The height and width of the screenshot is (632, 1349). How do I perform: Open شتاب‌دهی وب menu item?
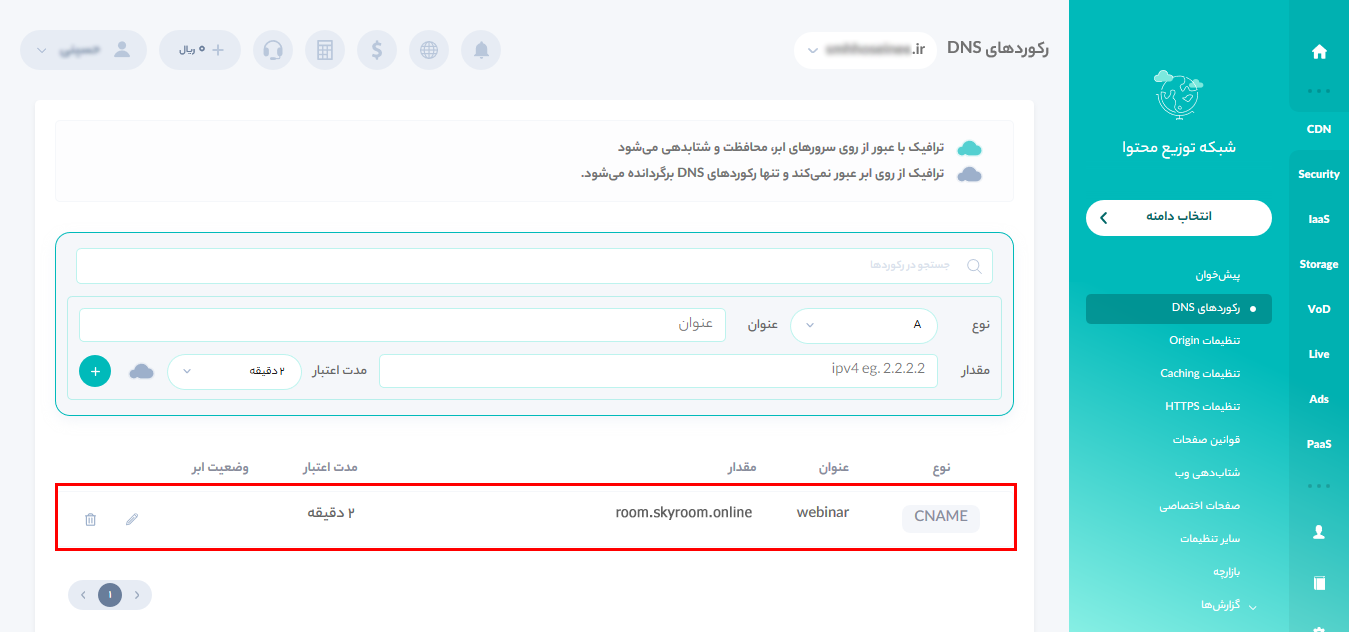click(1210, 473)
